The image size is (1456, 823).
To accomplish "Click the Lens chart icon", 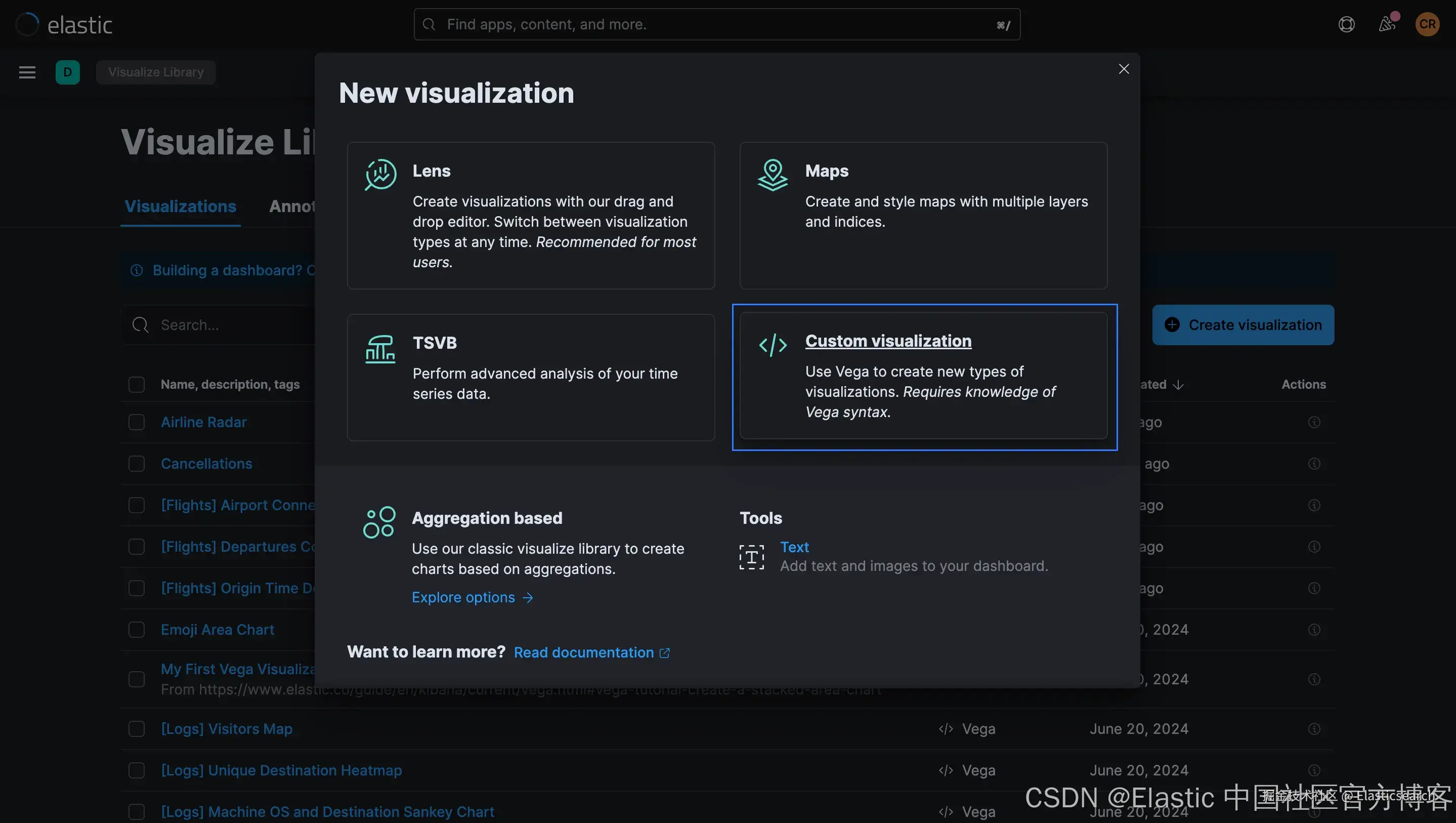I will coord(380,174).
